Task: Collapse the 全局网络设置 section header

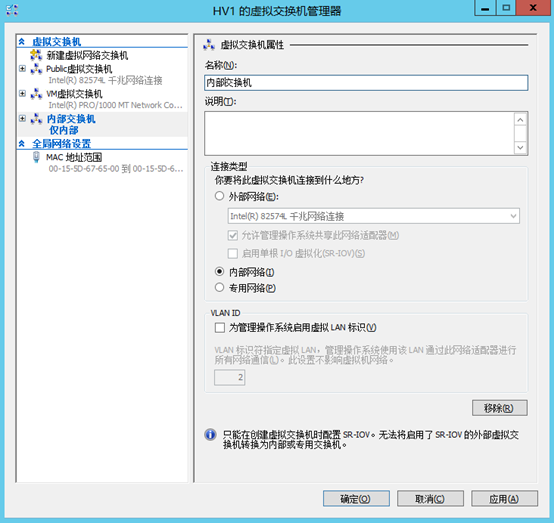Action: point(22,143)
